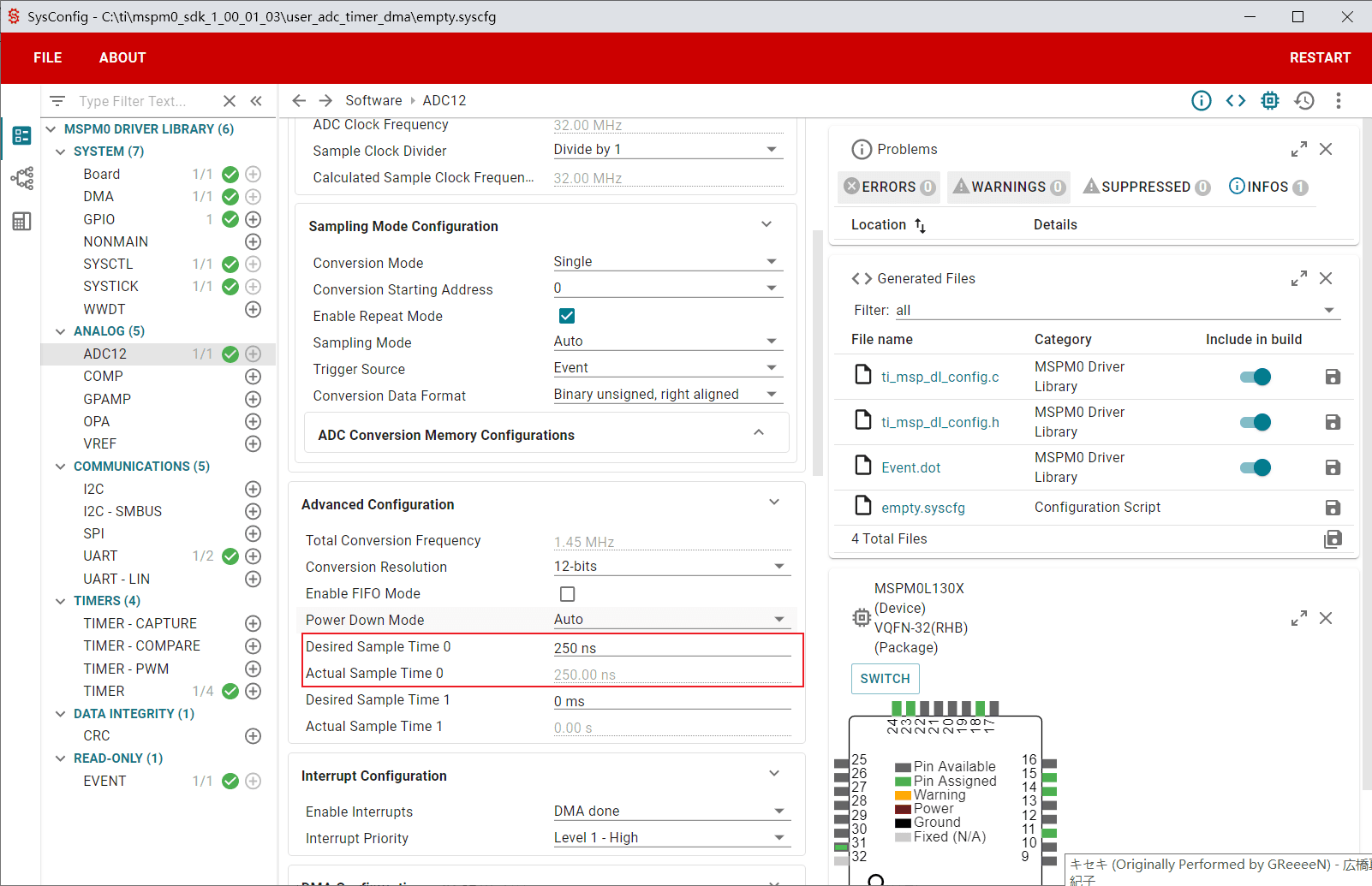Viewport: 1372px width, 886px height.
Task: Open the empty.syscfg file link
Action: coord(923,508)
